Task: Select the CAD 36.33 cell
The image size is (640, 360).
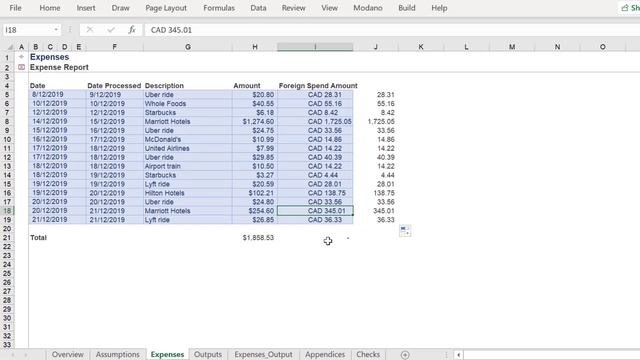Action: pyautogui.click(x=315, y=220)
